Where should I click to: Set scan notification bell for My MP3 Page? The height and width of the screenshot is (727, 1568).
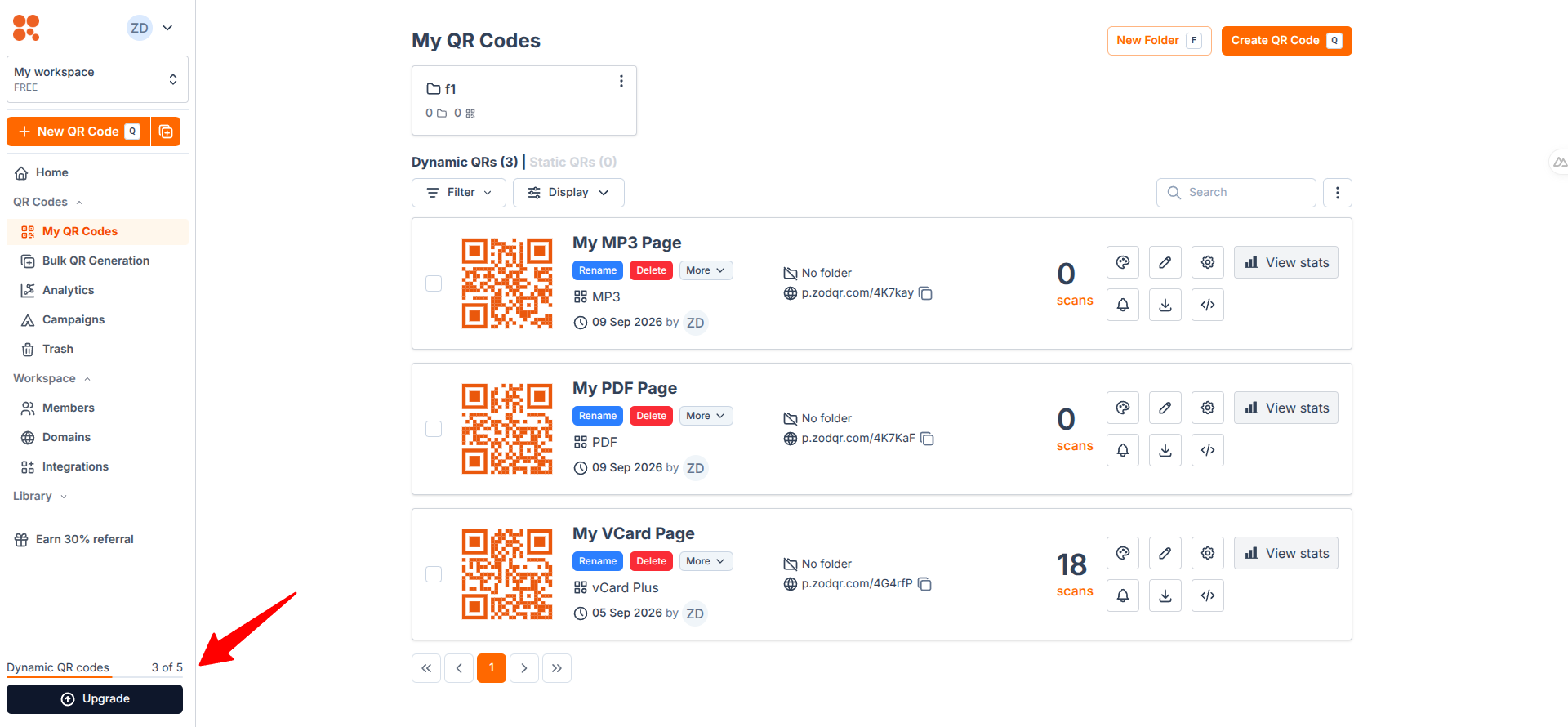tap(1123, 305)
